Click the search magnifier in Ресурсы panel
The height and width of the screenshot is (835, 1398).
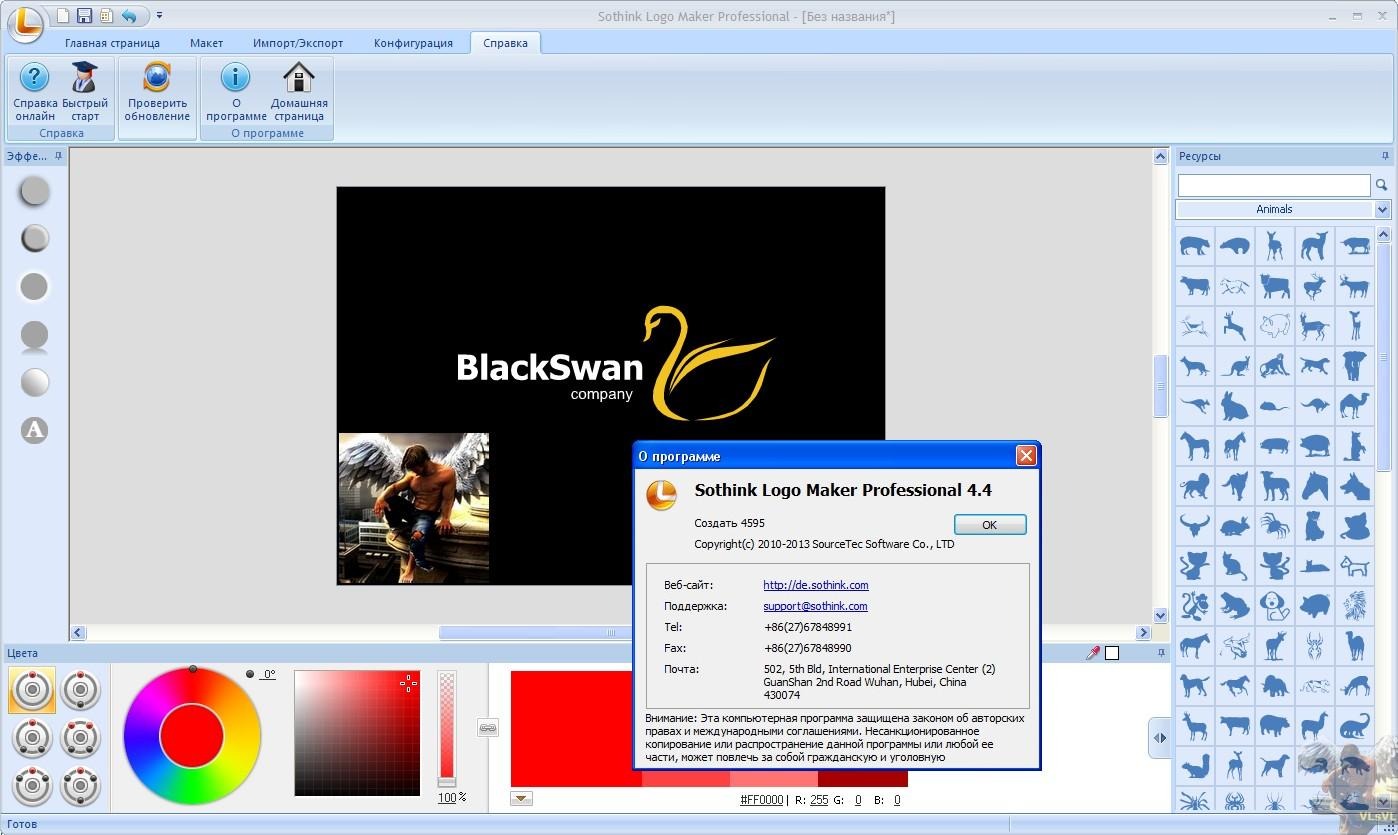tap(1382, 185)
